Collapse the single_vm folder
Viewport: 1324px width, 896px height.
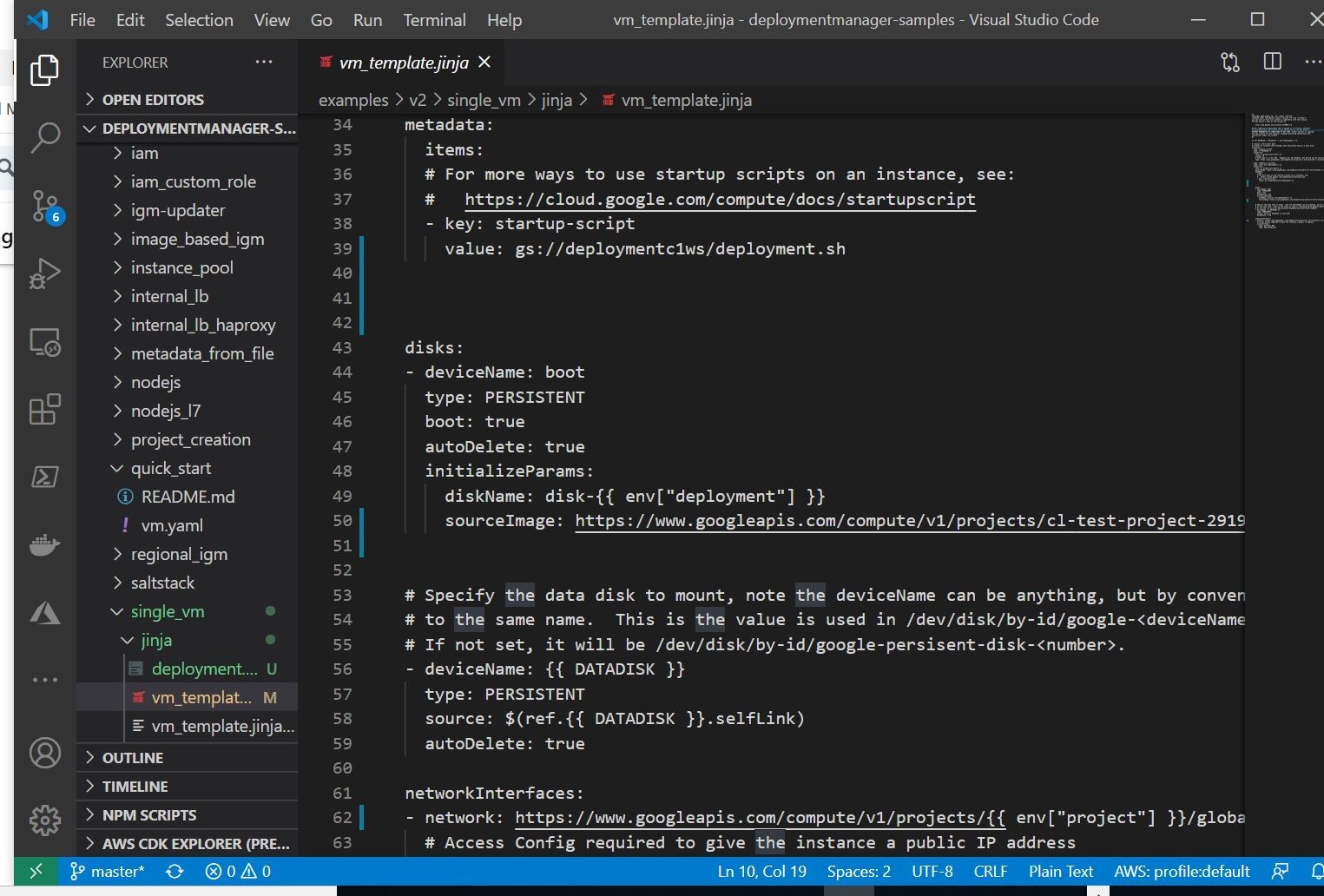click(188, 611)
